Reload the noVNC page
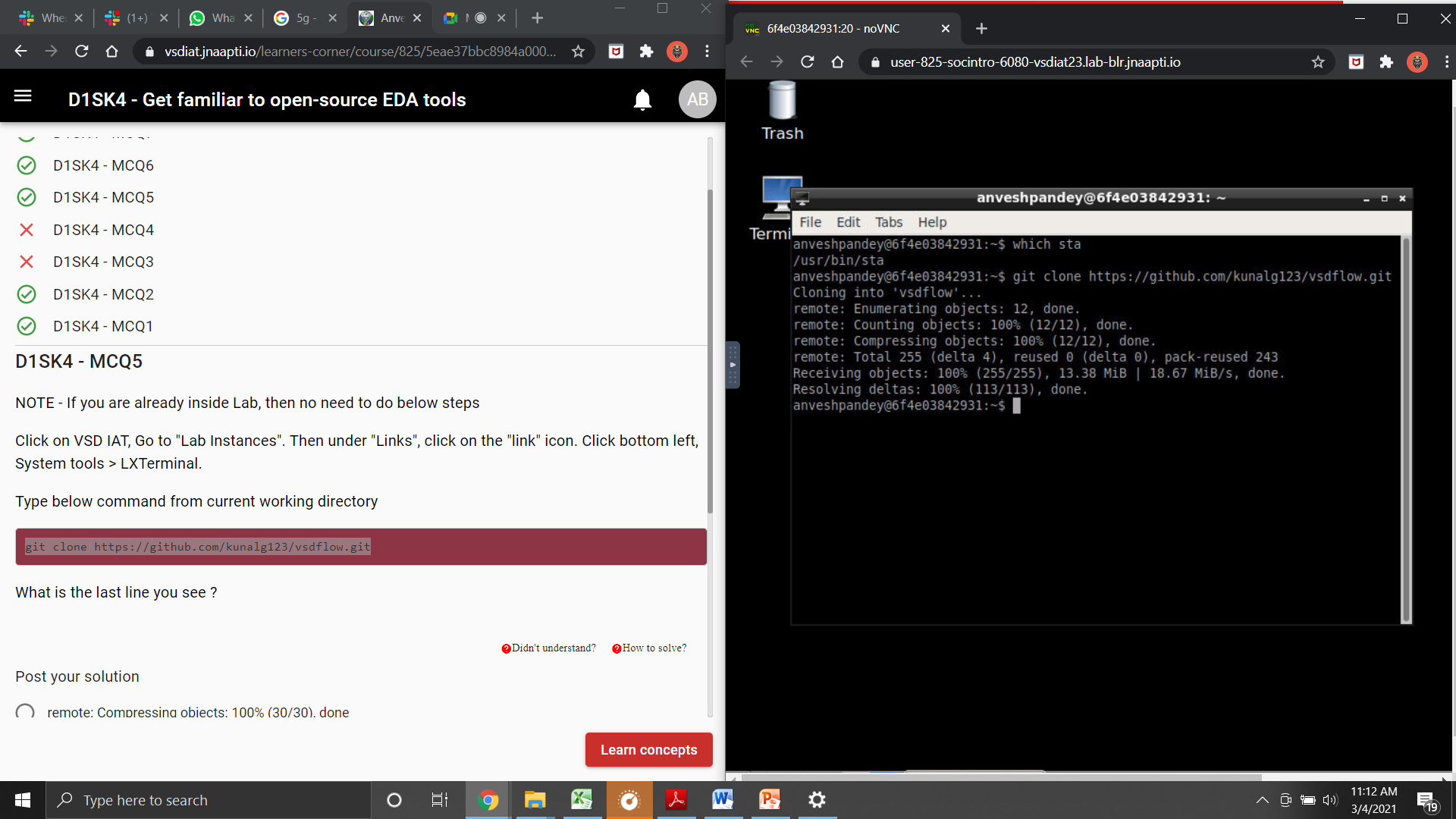This screenshot has width=1456, height=819. (808, 62)
